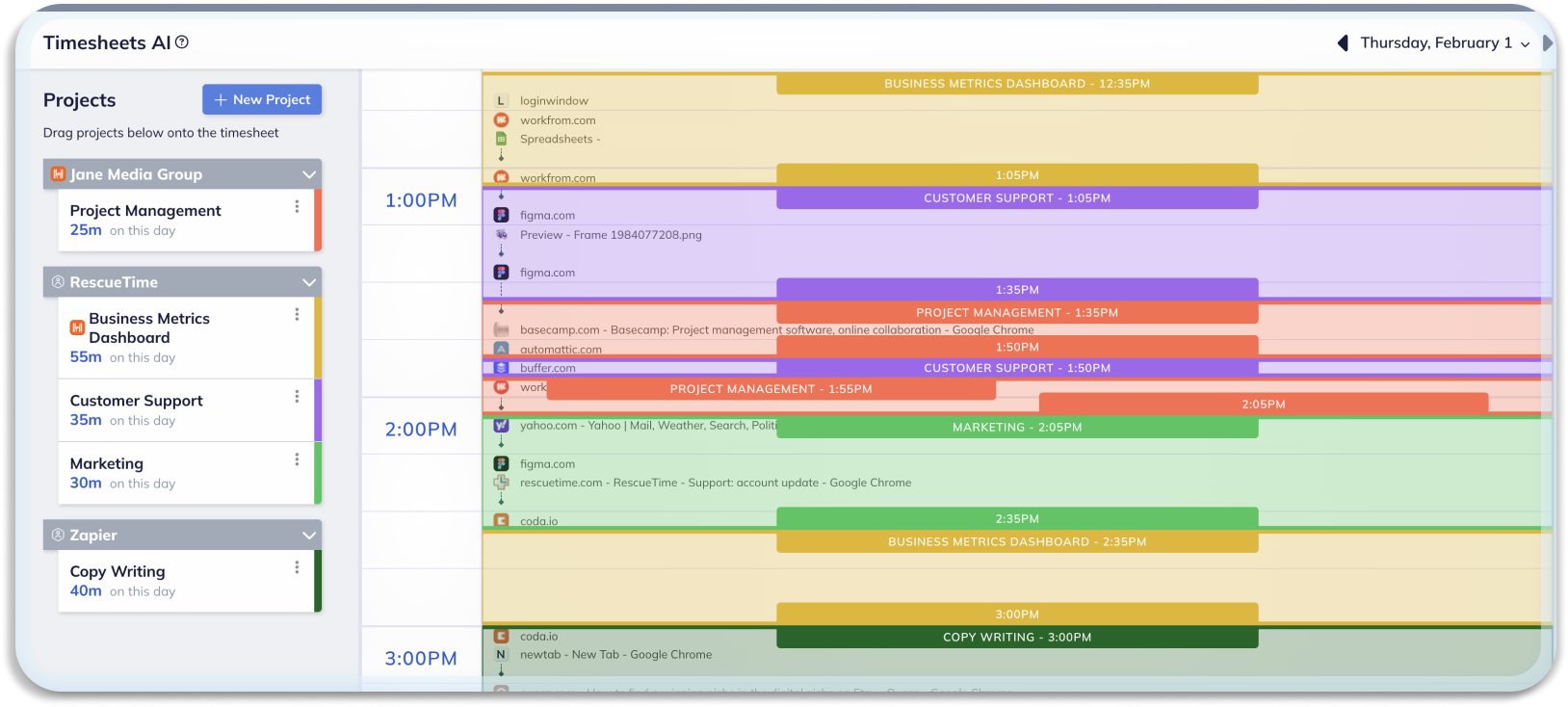Click the yahoo.com activity icon
The width and height of the screenshot is (1568, 707).
[x=501, y=425]
